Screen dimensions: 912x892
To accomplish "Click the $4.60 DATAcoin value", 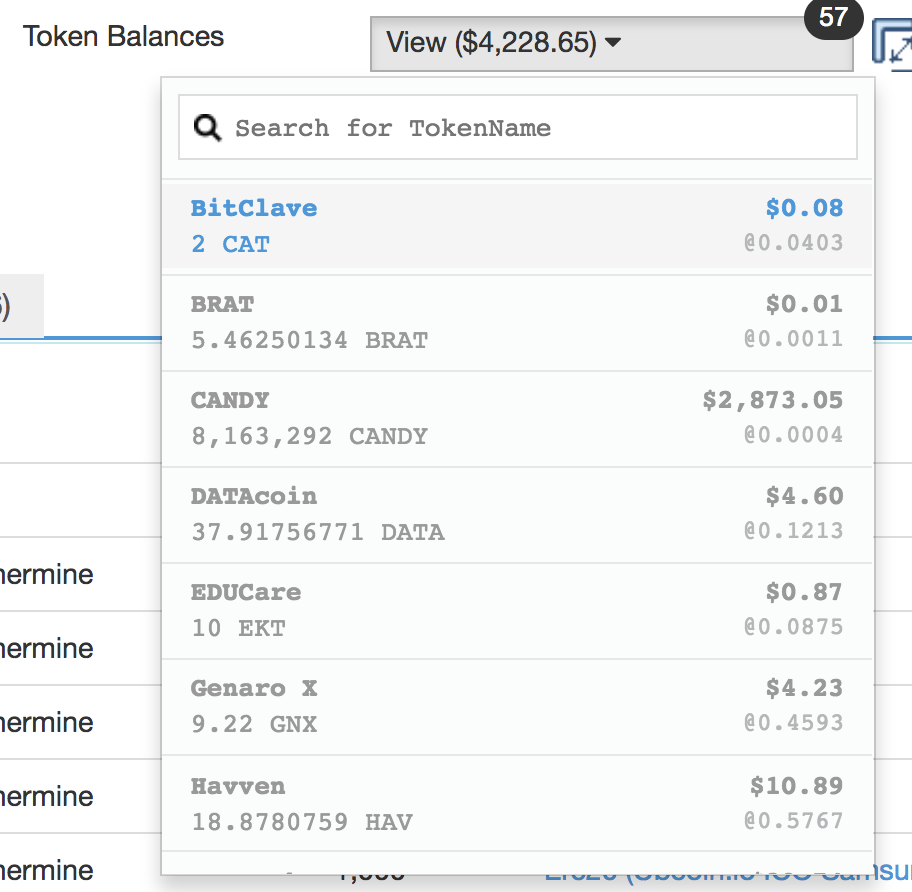I will coord(804,497).
